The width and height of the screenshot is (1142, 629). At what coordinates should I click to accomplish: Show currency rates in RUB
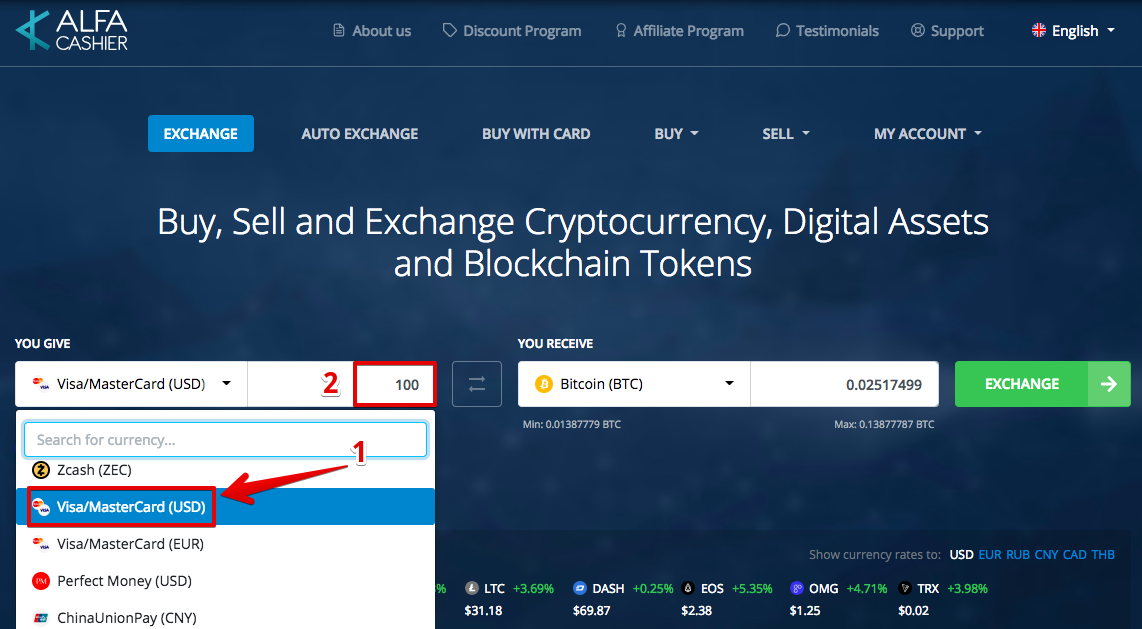click(x=1017, y=555)
